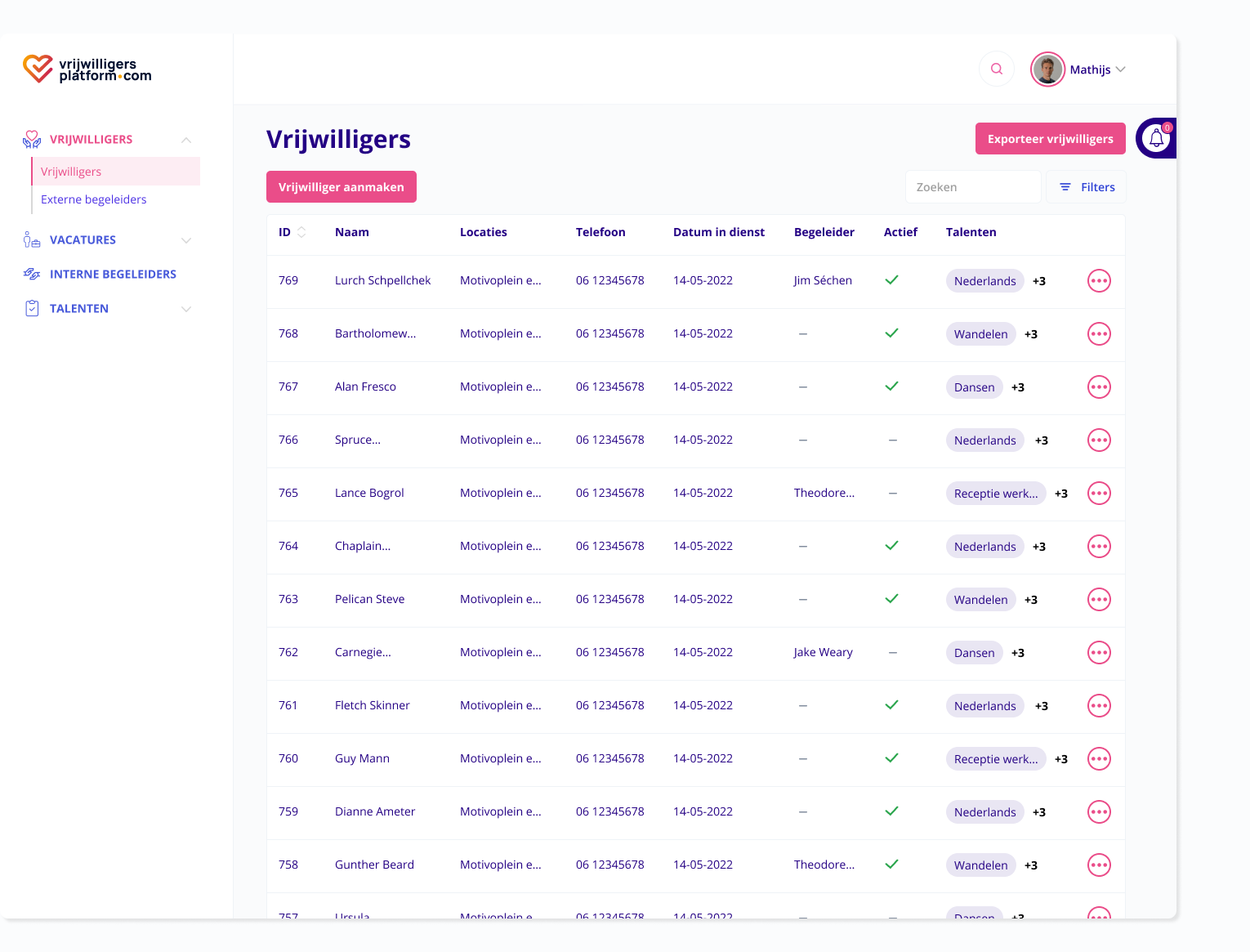
Task: Click the Interne Begeleiders handshake icon
Action: 32,275
